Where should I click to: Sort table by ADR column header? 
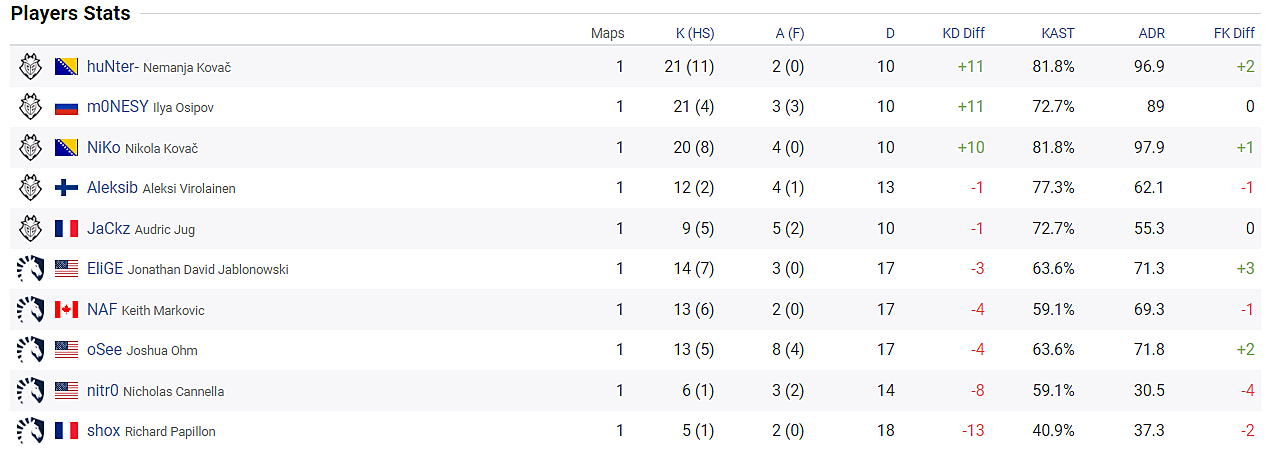point(1151,33)
